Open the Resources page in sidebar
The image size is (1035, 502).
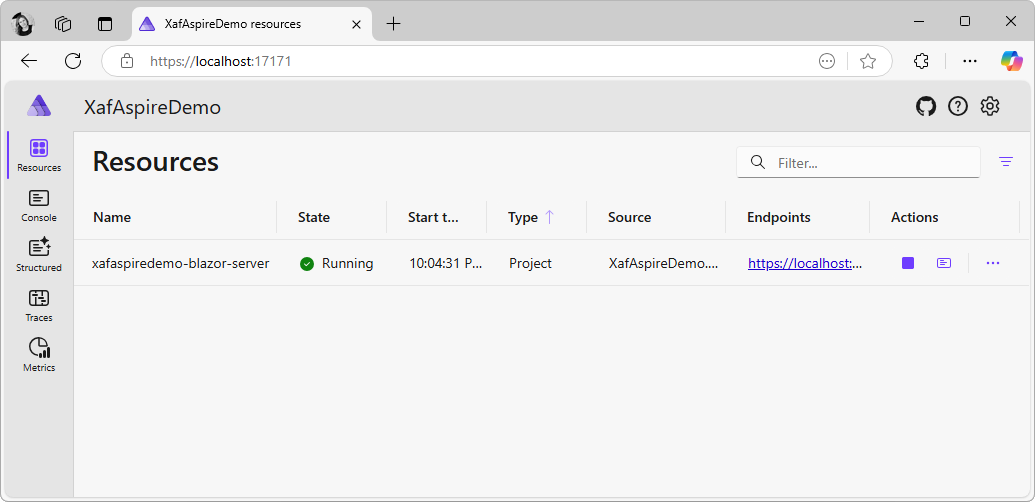click(x=39, y=155)
